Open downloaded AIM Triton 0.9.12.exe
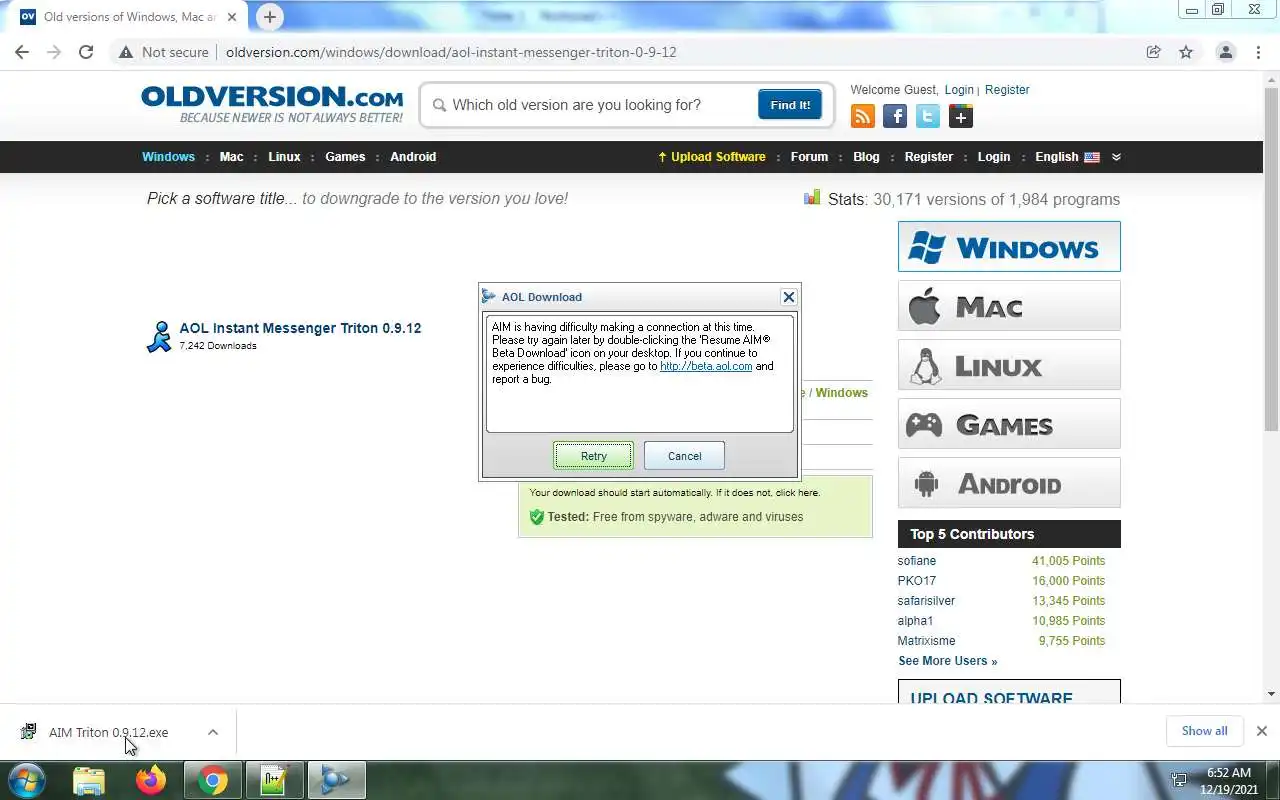Image resolution: width=1280 pixels, height=800 pixels. click(x=108, y=732)
